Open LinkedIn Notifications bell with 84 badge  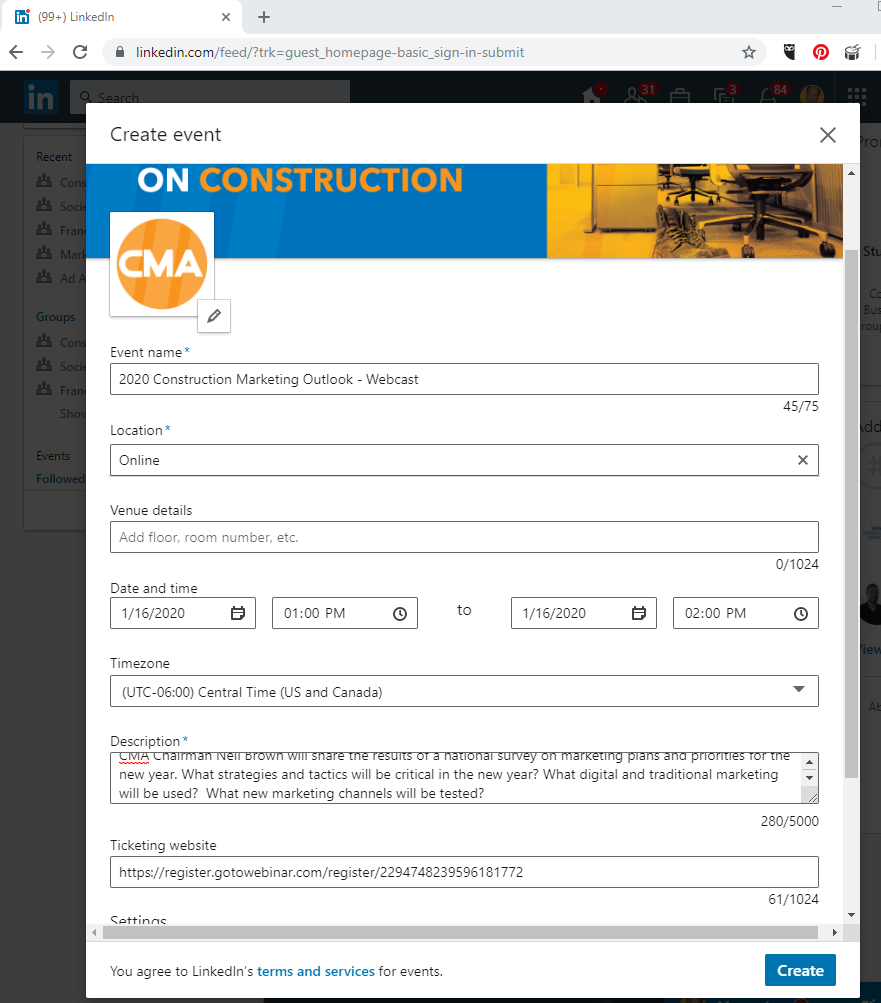pos(772,94)
